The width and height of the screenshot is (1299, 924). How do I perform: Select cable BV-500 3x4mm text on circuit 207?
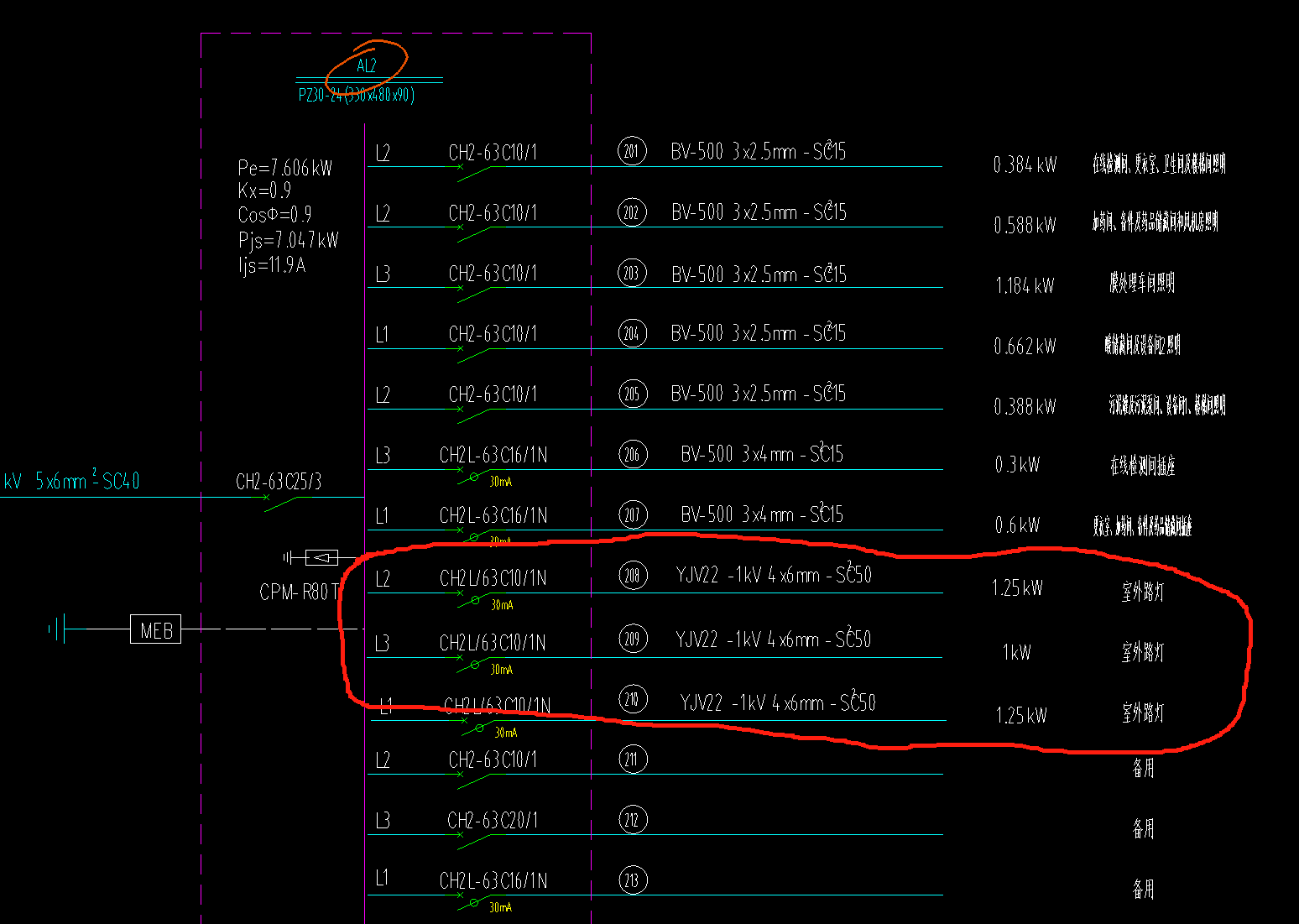762,514
